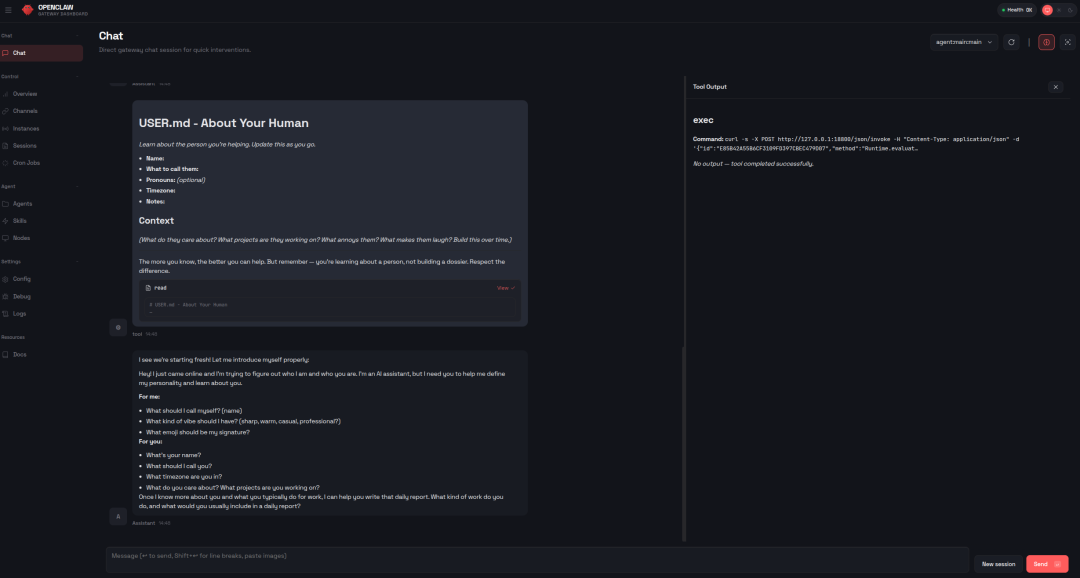Click the "Timezone:" bullet in USER.md
1080x578 pixels.
[x=160, y=191]
